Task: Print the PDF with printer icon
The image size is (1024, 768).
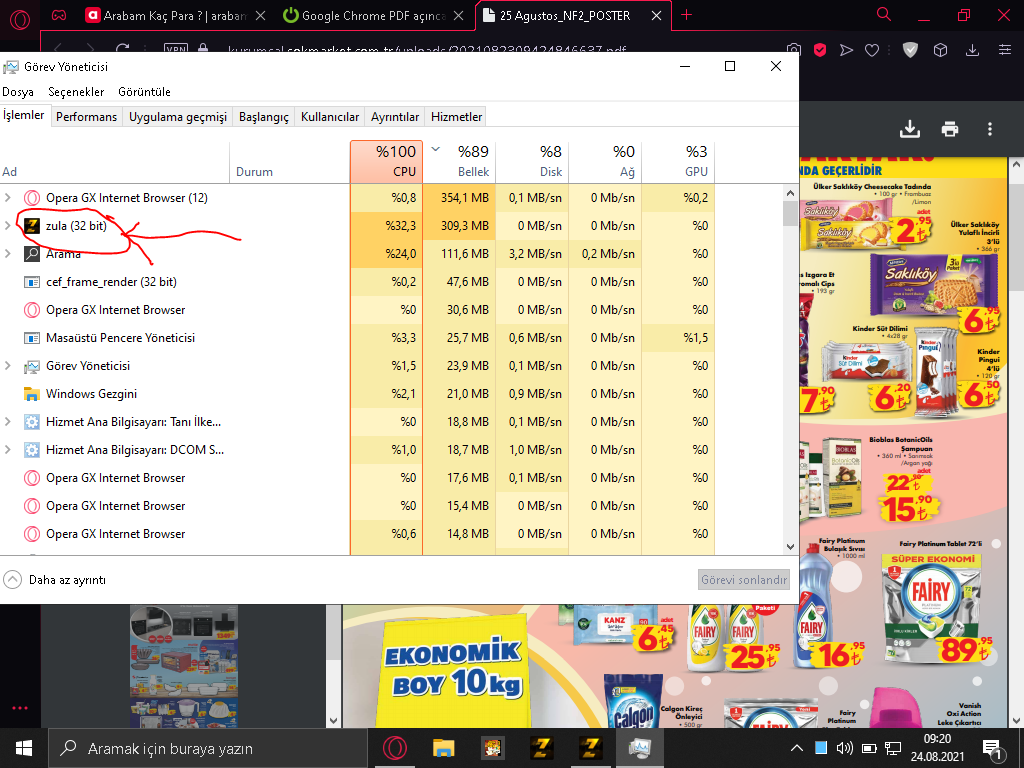Action: click(x=950, y=129)
